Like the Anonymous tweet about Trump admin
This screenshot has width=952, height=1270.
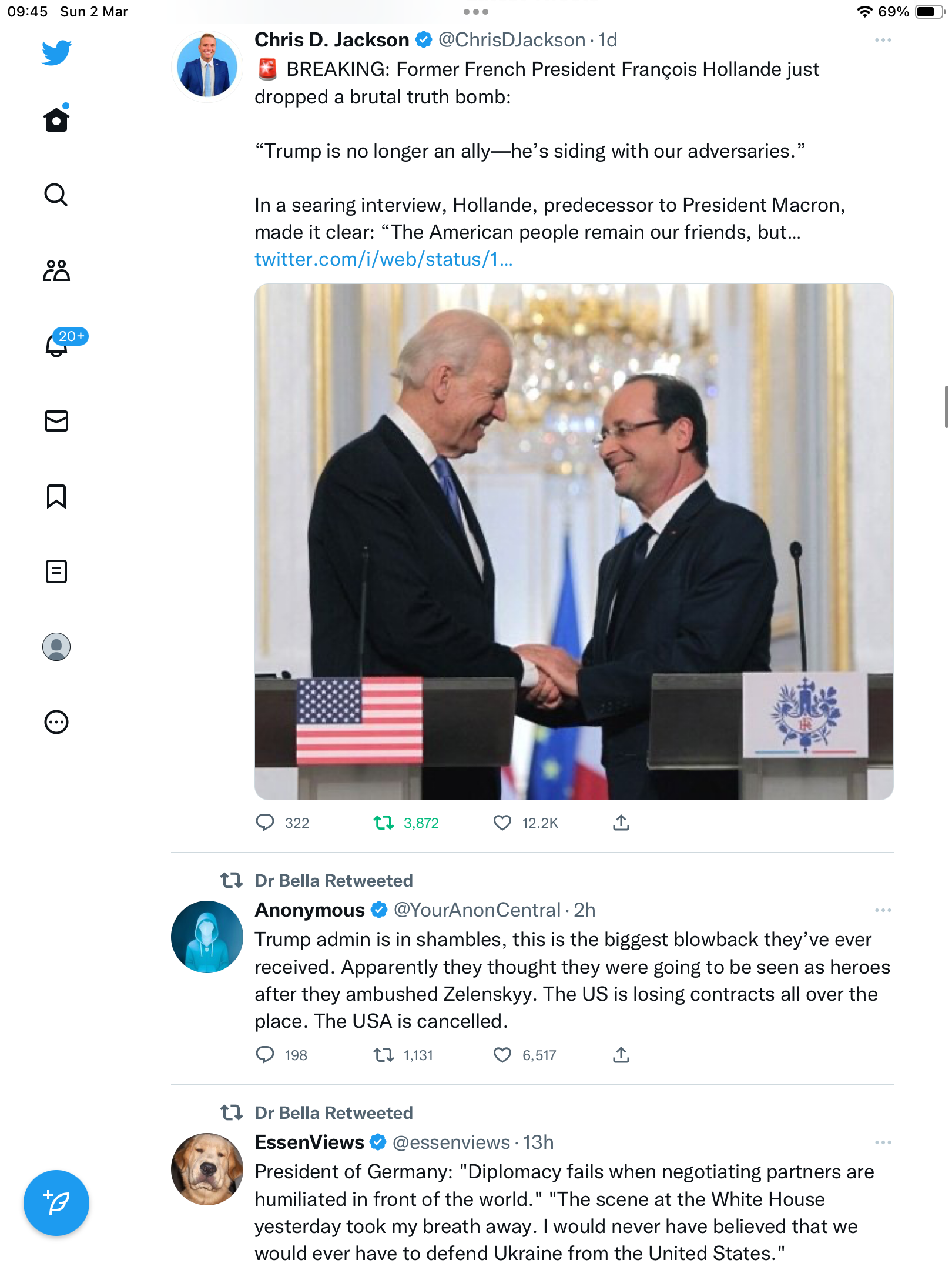(502, 1055)
